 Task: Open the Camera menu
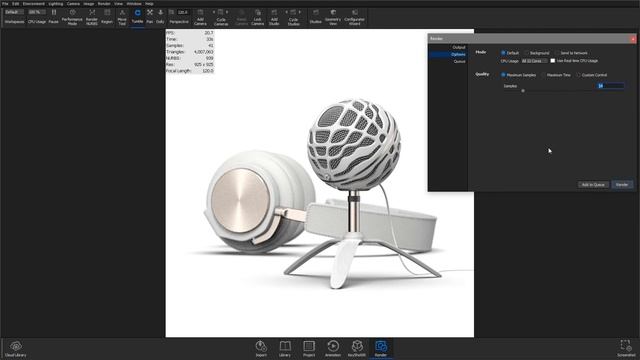tap(73, 4)
